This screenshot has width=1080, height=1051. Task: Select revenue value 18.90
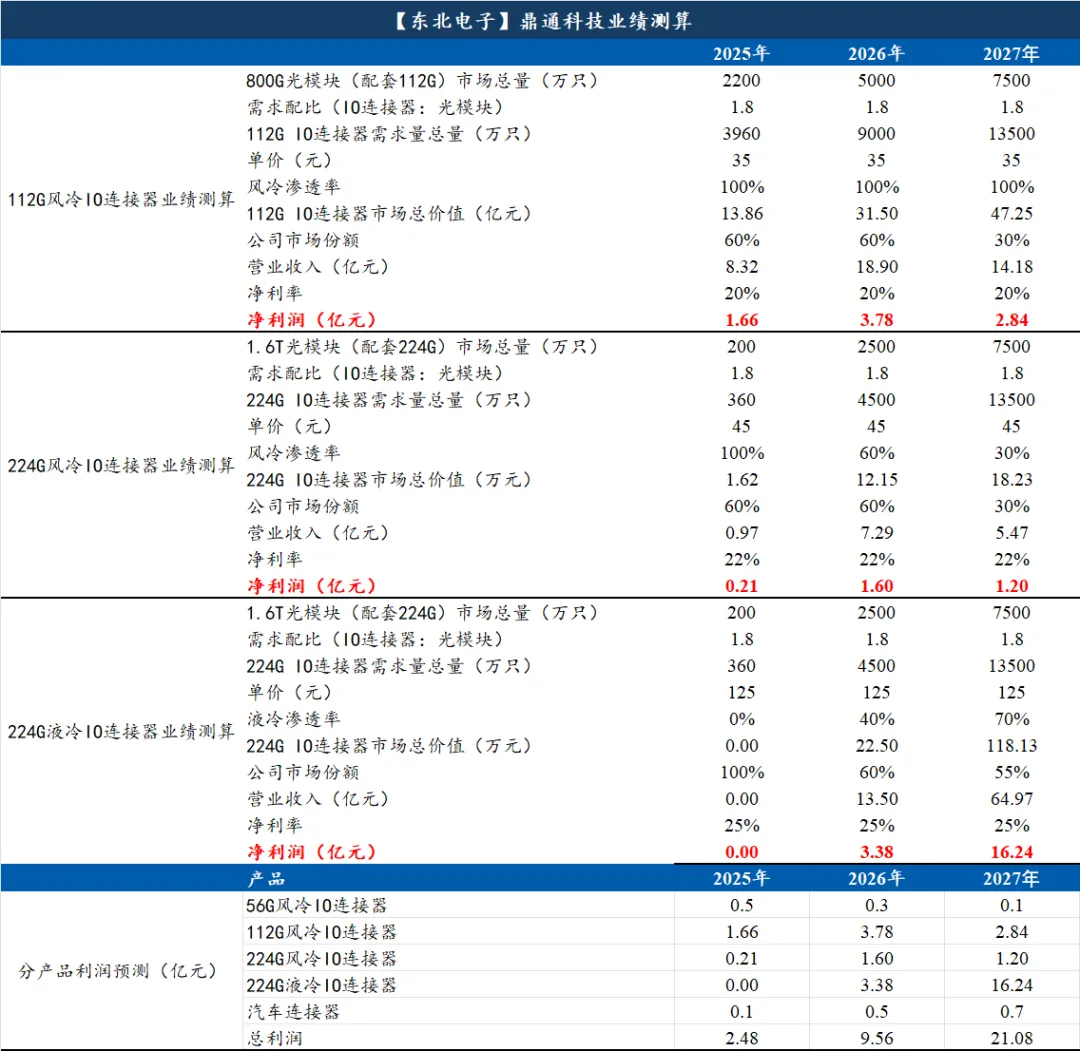[x=877, y=267]
